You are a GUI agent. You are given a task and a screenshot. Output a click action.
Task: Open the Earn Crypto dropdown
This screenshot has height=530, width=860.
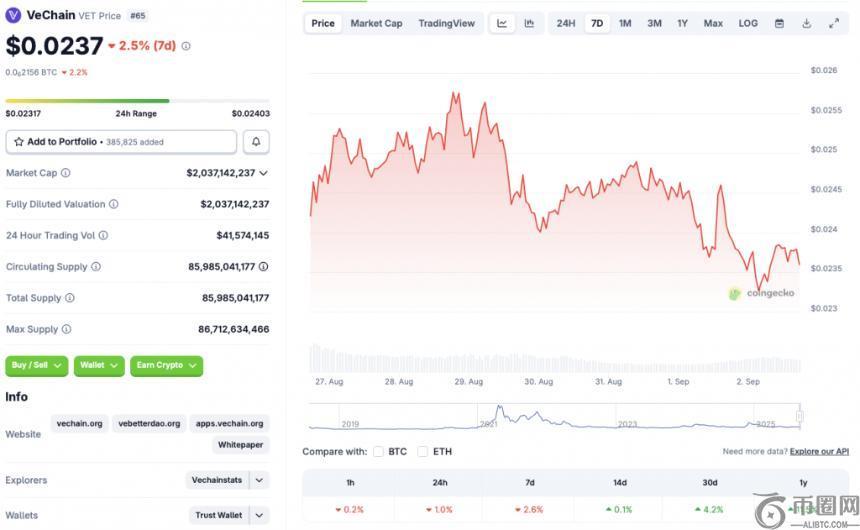click(x=166, y=366)
